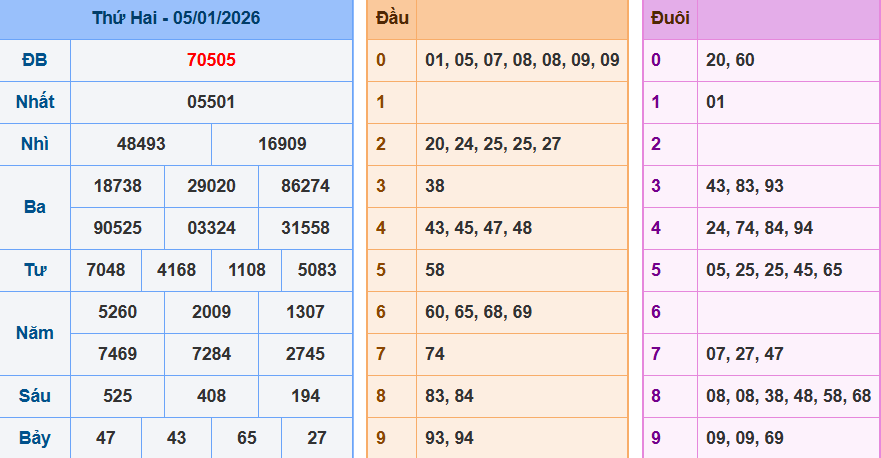The width and height of the screenshot is (881, 458).
Task: Select seventh prize number 65
Action: pyautogui.click(x=246, y=438)
